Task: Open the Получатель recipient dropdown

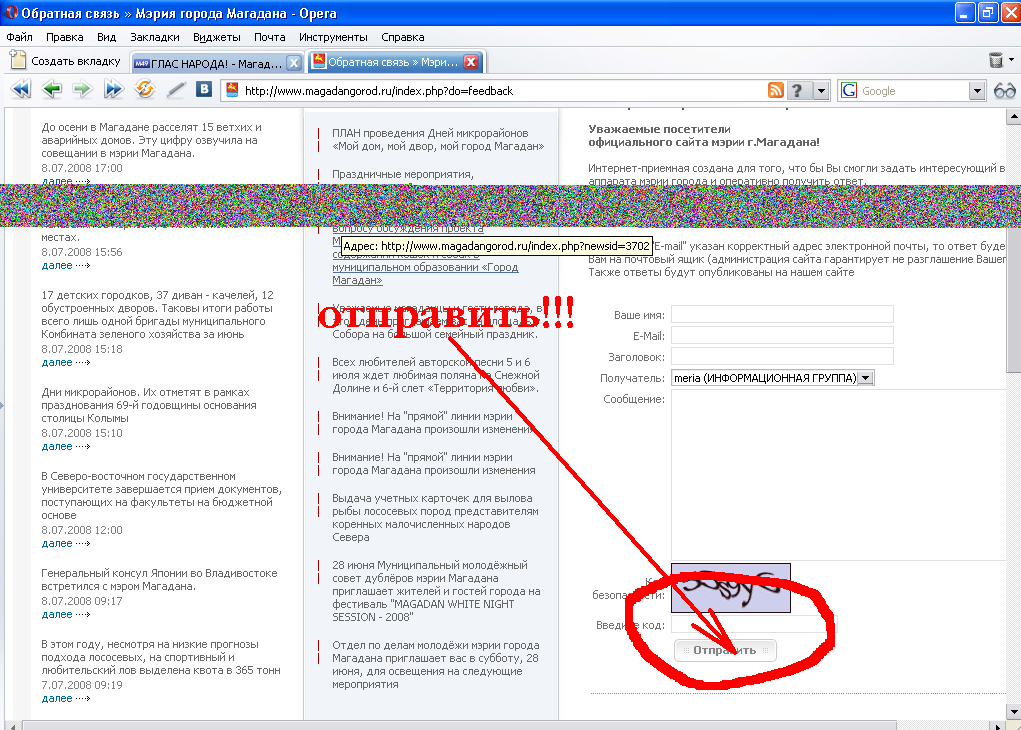Action: (x=866, y=378)
